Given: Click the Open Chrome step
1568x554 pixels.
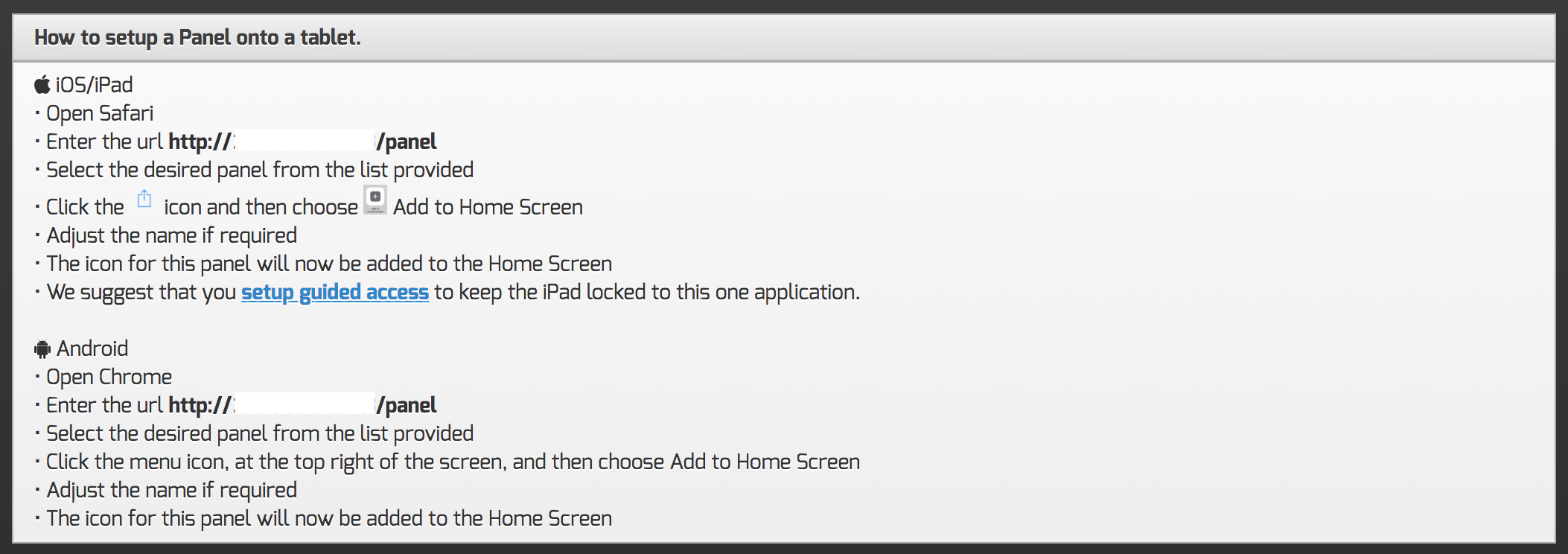Looking at the screenshot, I should pyautogui.click(x=109, y=377).
